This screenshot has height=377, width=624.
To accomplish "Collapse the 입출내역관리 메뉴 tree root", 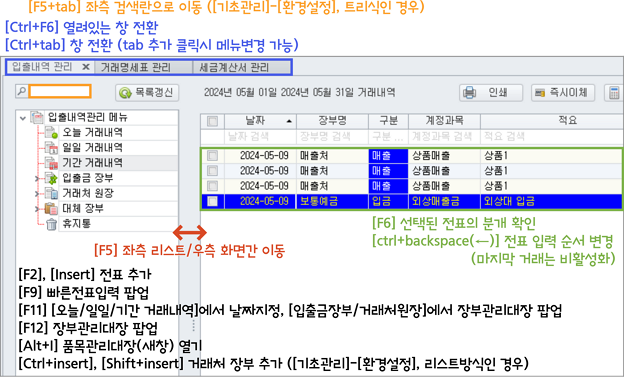I will coord(23,118).
